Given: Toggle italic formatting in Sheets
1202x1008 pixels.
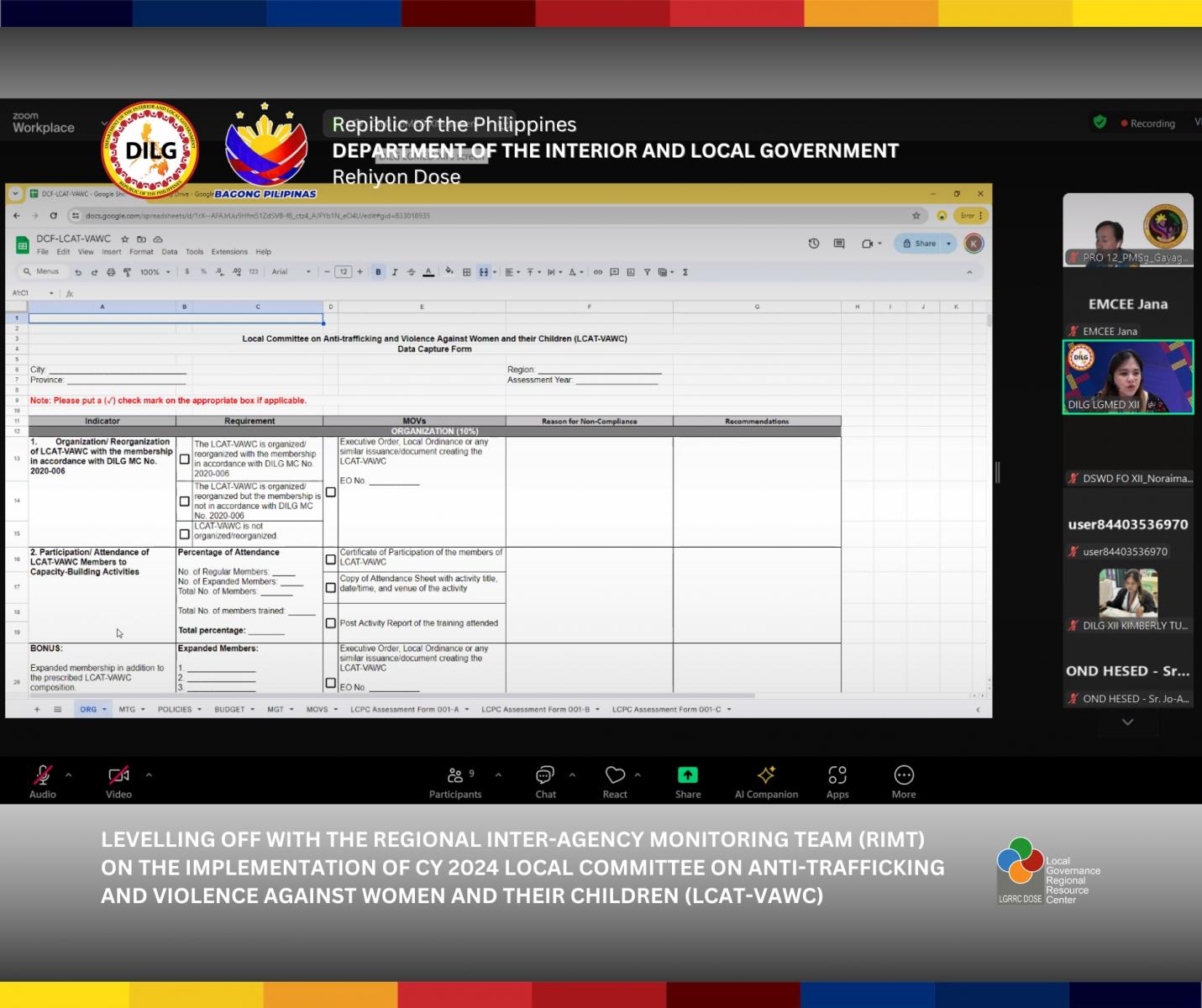Looking at the screenshot, I should 395,272.
